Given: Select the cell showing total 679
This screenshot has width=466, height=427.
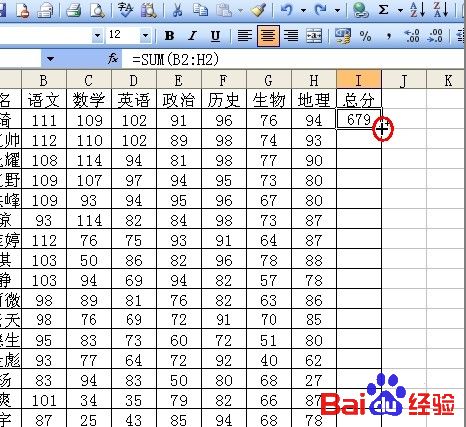Looking at the screenshot, I should (359, 119).
